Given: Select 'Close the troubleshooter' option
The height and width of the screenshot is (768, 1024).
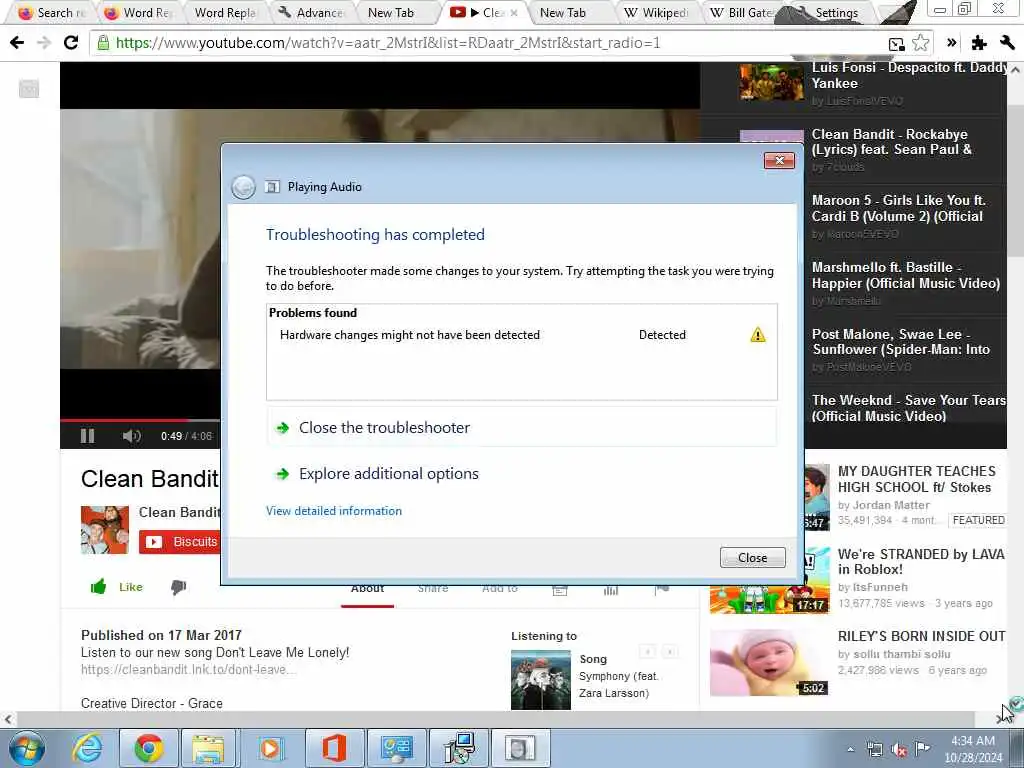Looking at the screenshot, I should tap(521, 428).
